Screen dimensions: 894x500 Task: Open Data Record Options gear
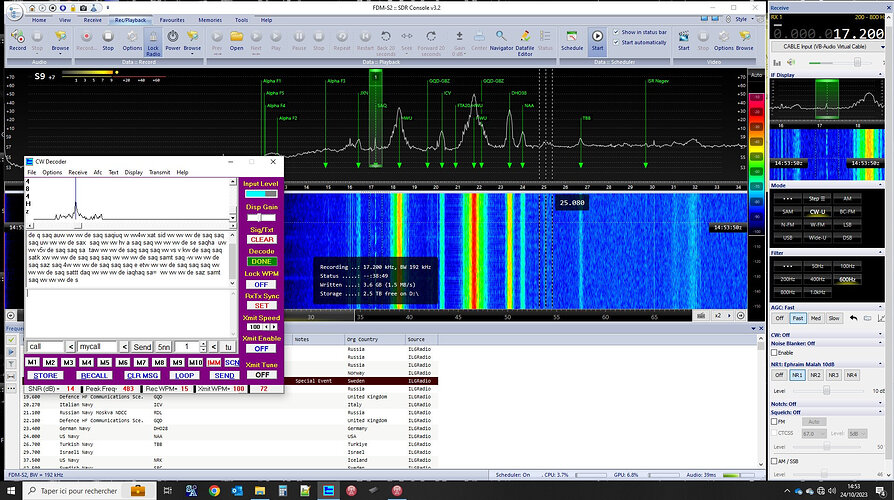pyautogui.click(x=132, y=37)
